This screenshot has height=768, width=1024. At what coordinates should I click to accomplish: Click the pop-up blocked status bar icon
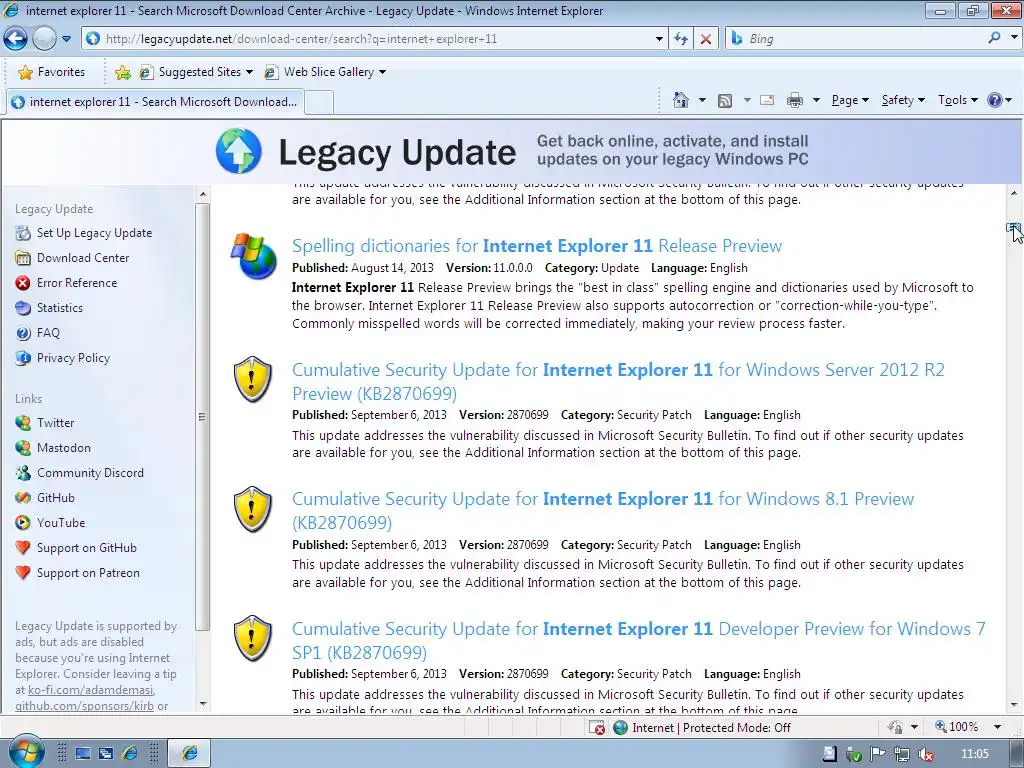pyautogui.click(x=597, y=728)
